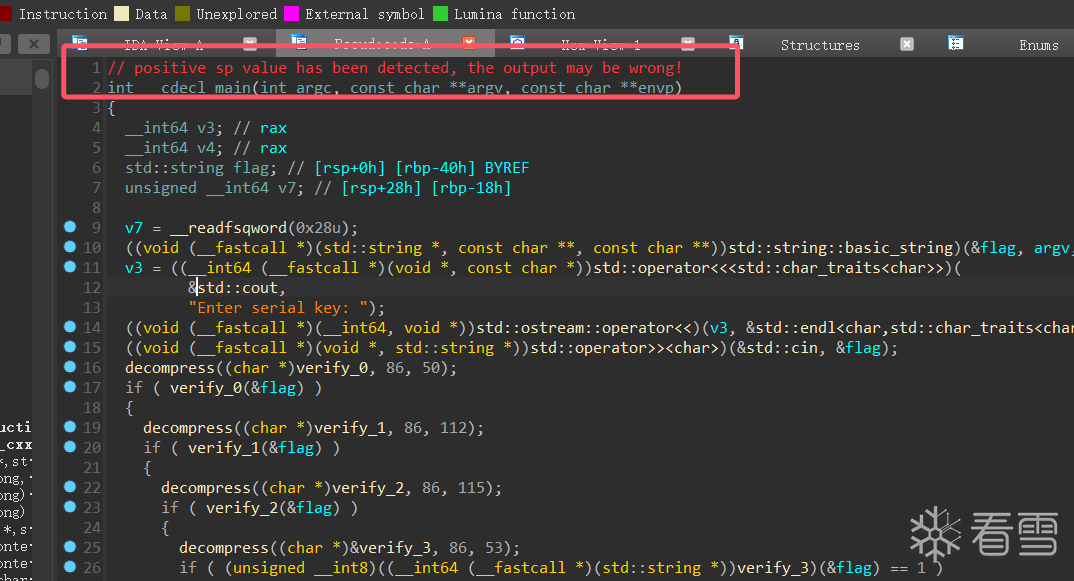Toggle breakpoint on line 20
The height and width of the screenshot is (581, 1074).
(70, 447)
